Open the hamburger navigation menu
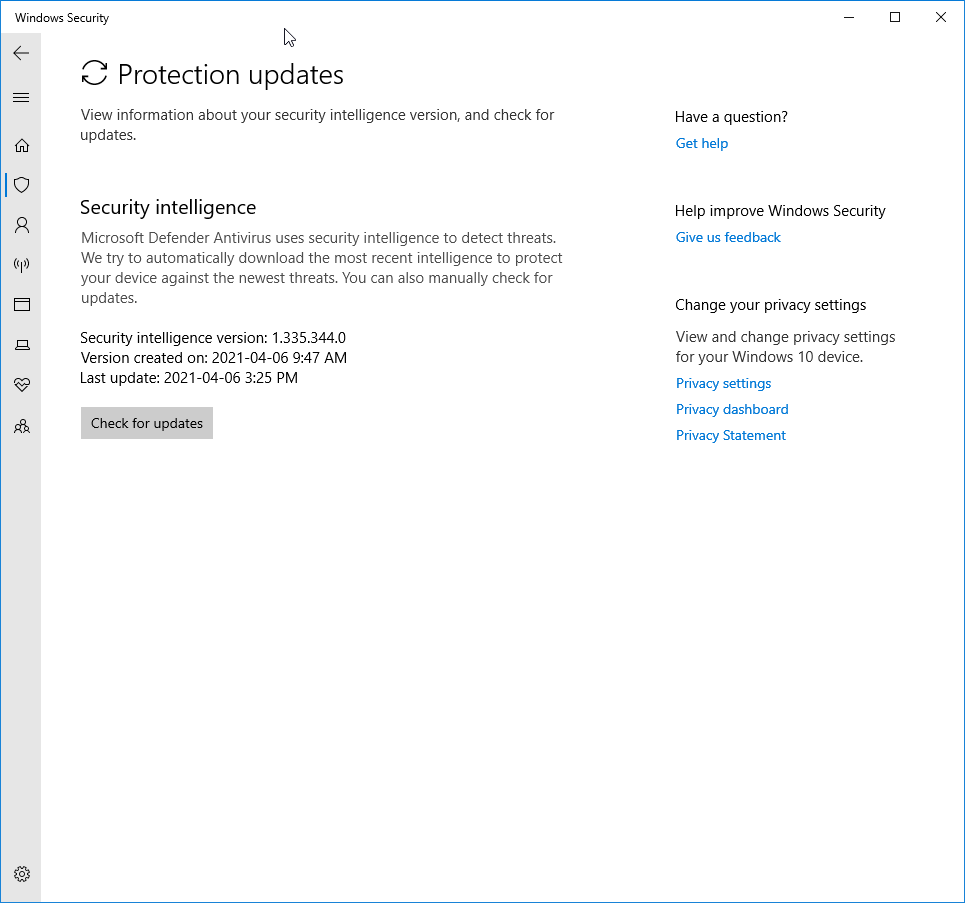This screenshot has height=903, width=965. coord(21,98)
